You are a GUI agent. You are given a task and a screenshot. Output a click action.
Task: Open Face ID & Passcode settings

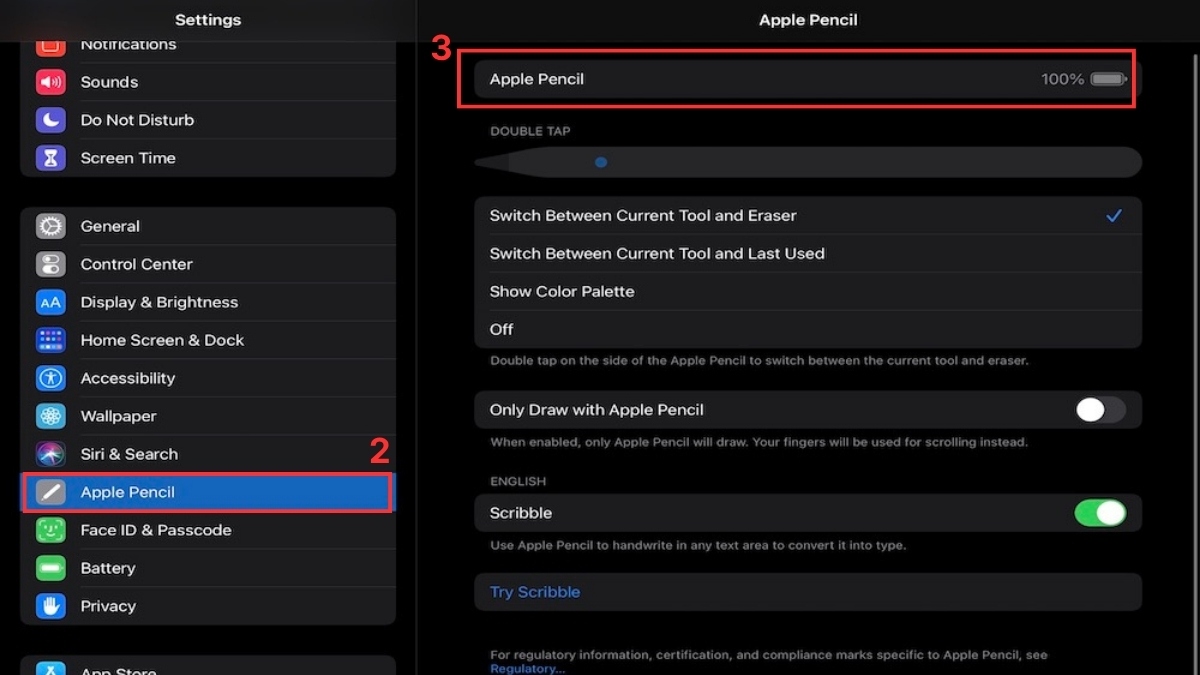(208, 530)
